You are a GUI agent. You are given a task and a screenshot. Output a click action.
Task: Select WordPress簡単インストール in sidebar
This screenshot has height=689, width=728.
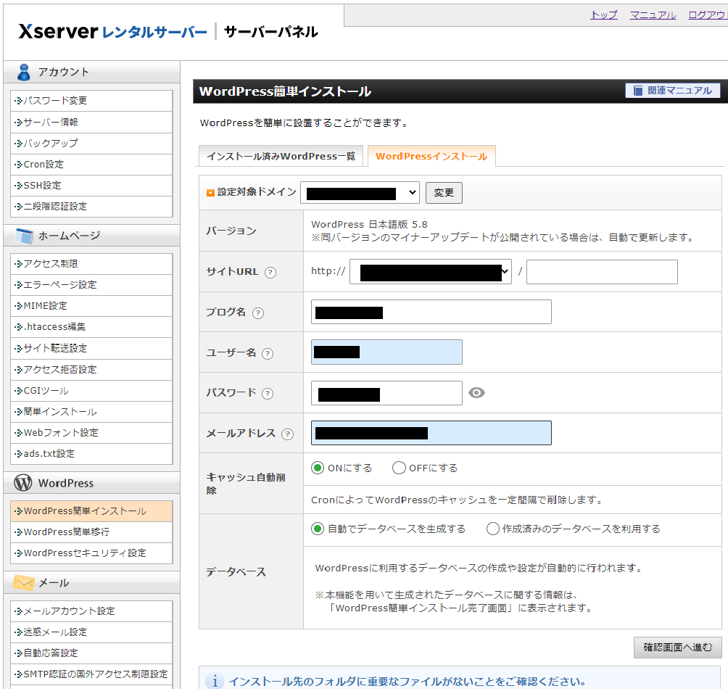pos(91,511)
